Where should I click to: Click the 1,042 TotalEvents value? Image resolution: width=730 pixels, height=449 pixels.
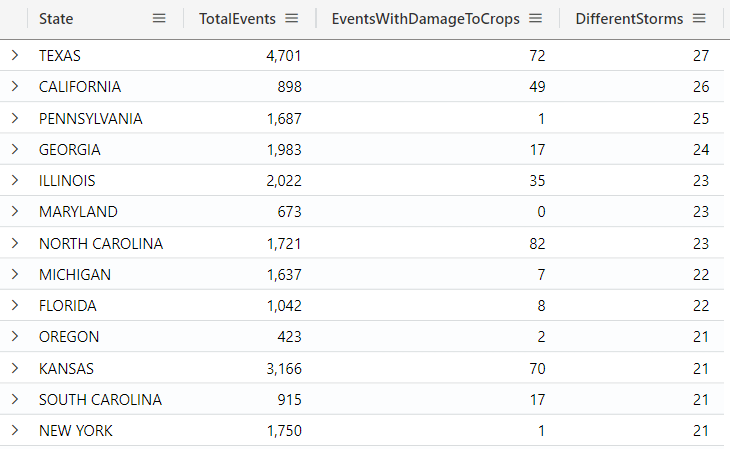[284, 306]
